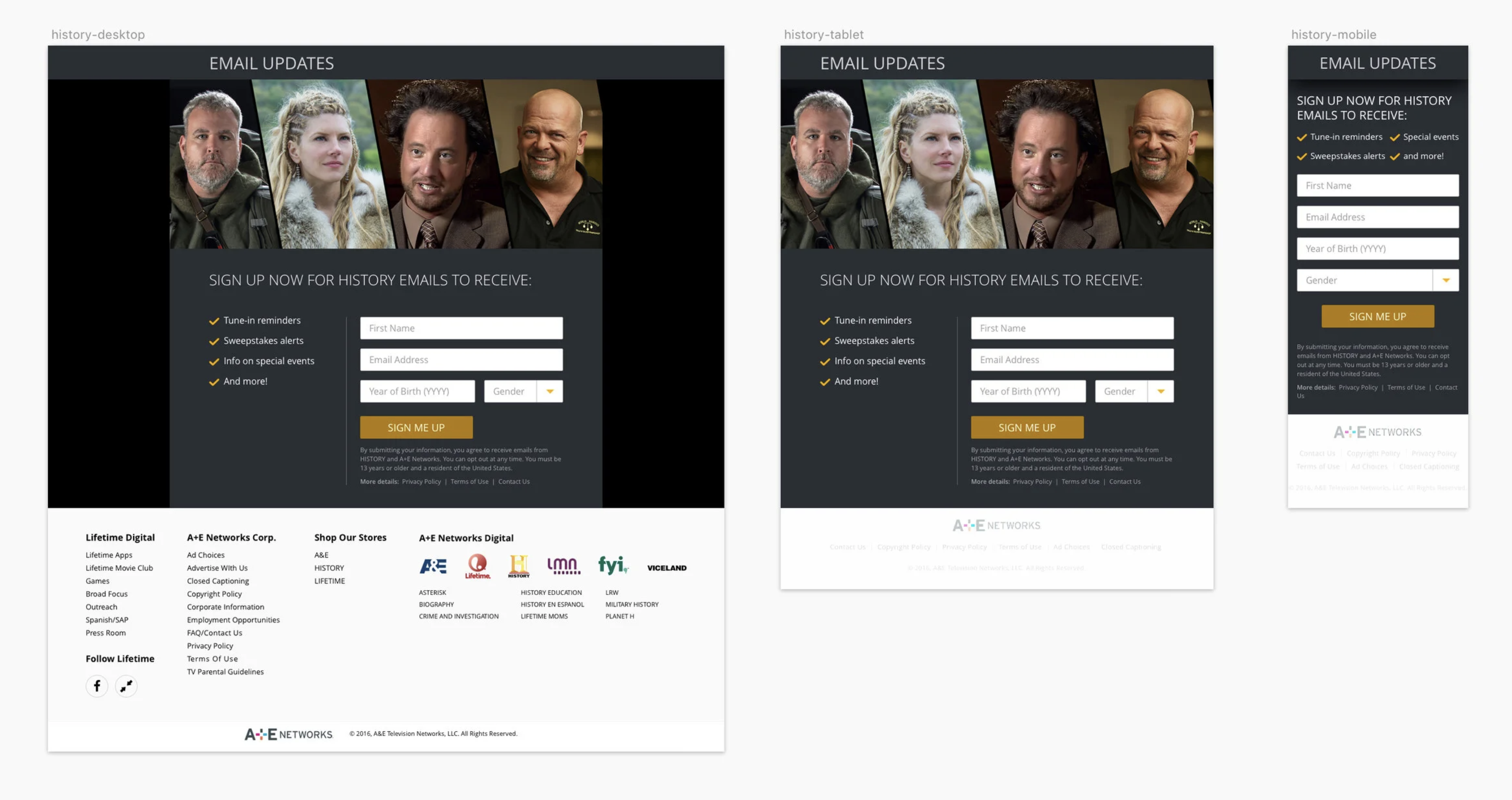This screenshot has height=800, width=1512.
Task: Open HISTORY link under Shop Our Stores
Action: [329, 568]
